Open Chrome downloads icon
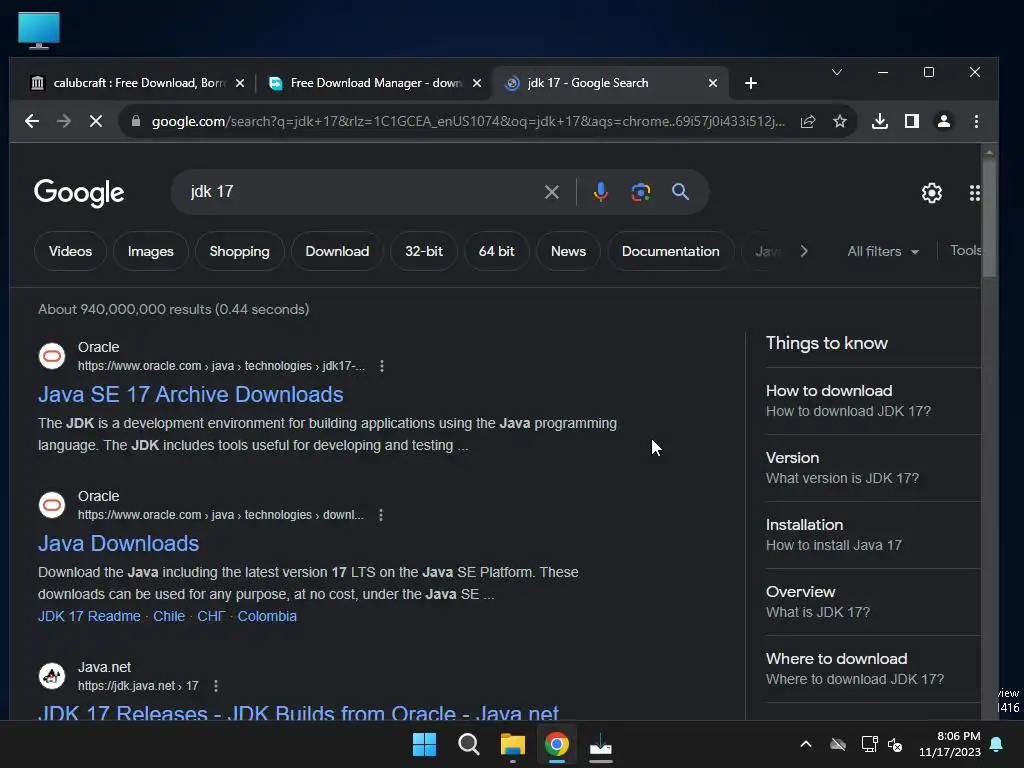 (x=880, y=121)
